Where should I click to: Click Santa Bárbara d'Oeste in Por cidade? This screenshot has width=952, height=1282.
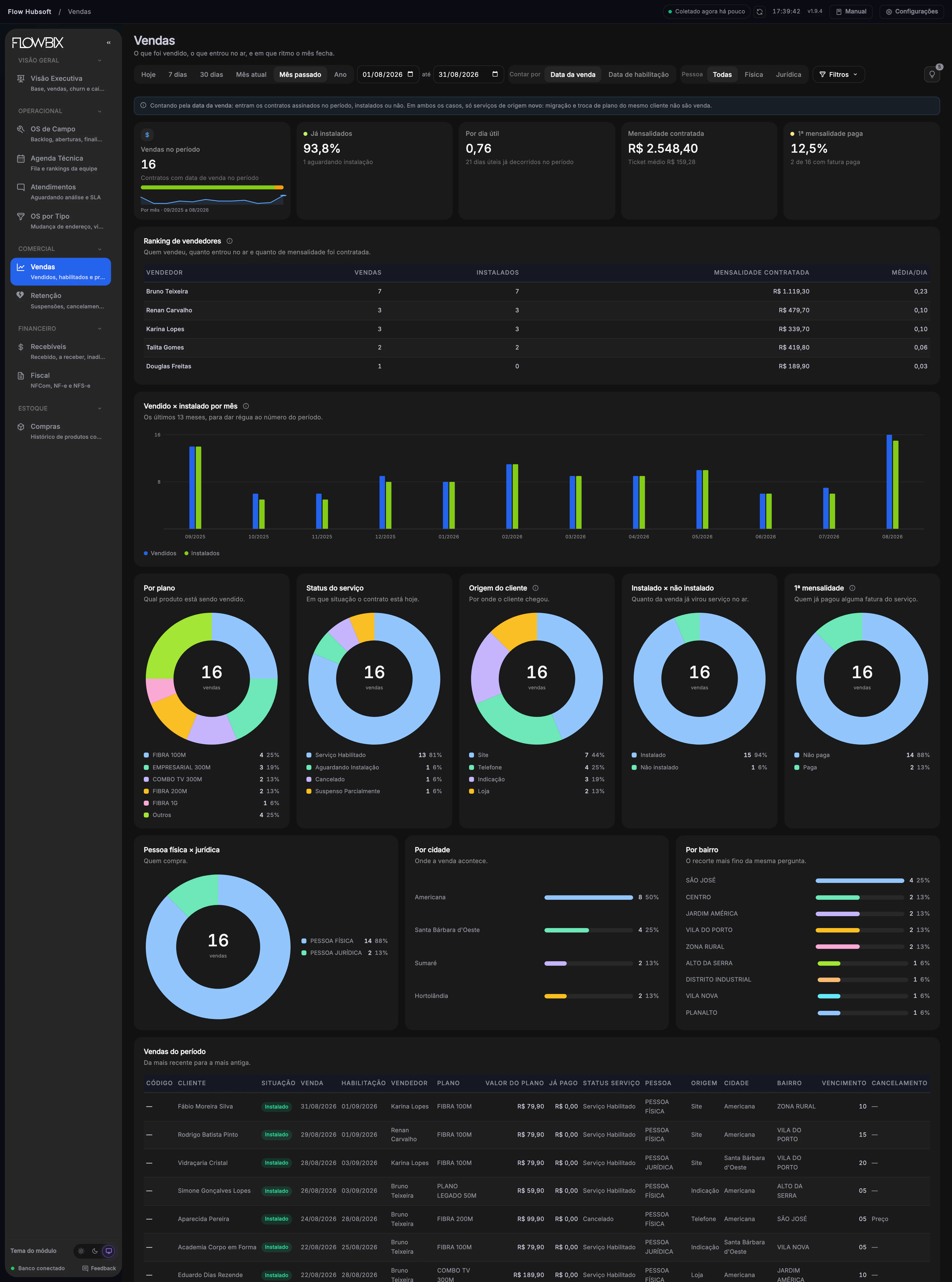click(447, 930)
